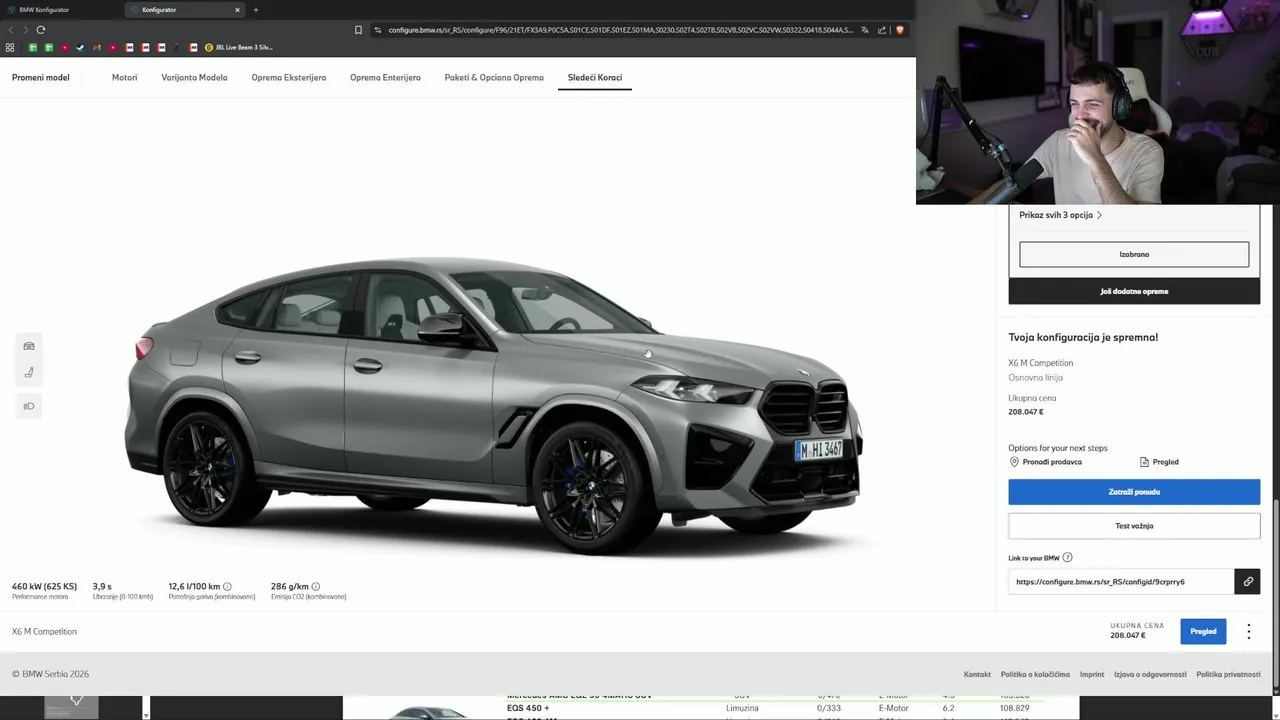Go to Oprema Eksterijera step

pyautogui.click(x=288, y=77)
